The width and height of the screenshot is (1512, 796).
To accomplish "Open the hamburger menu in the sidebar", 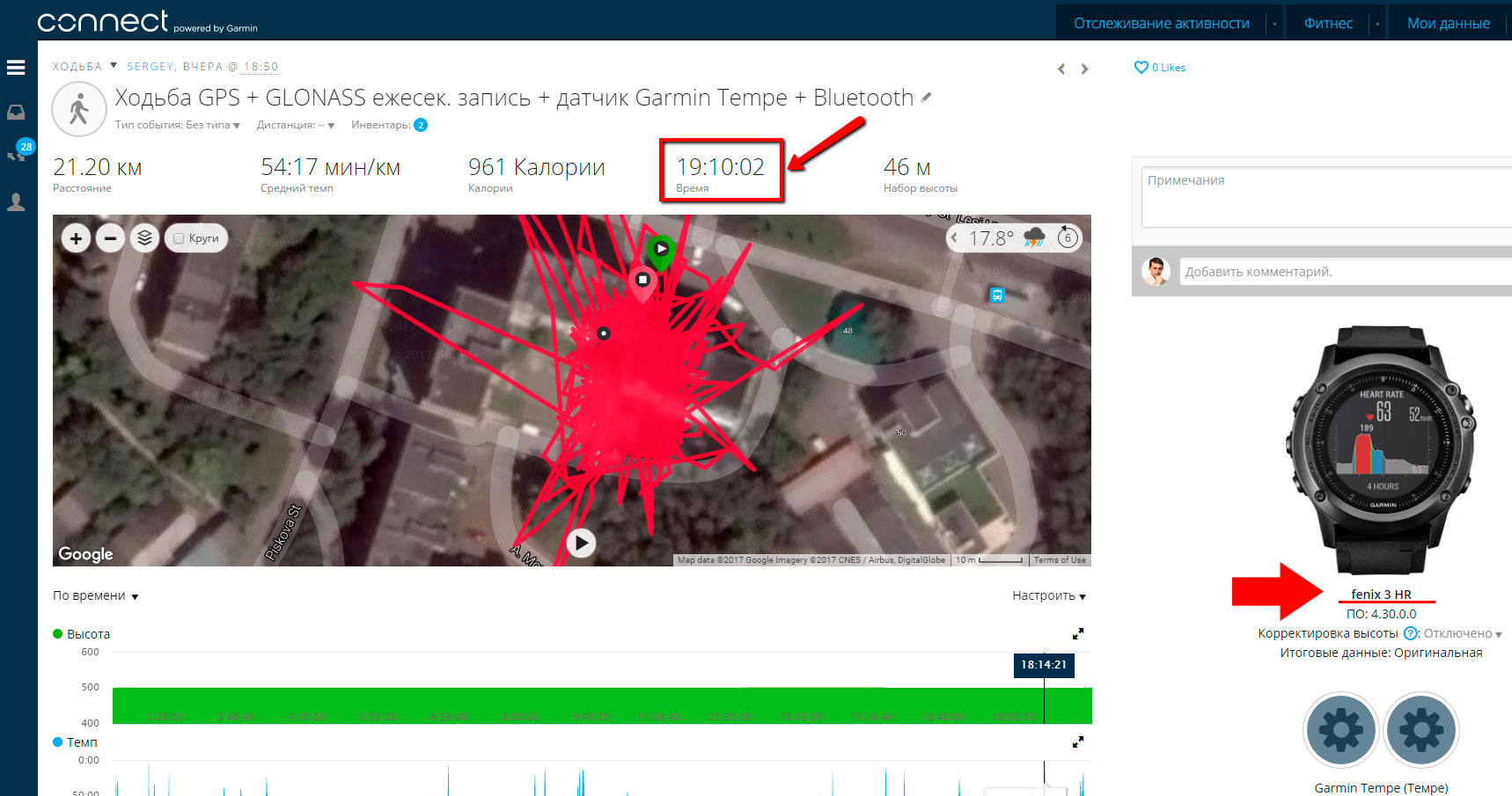I will coord(16,68).
